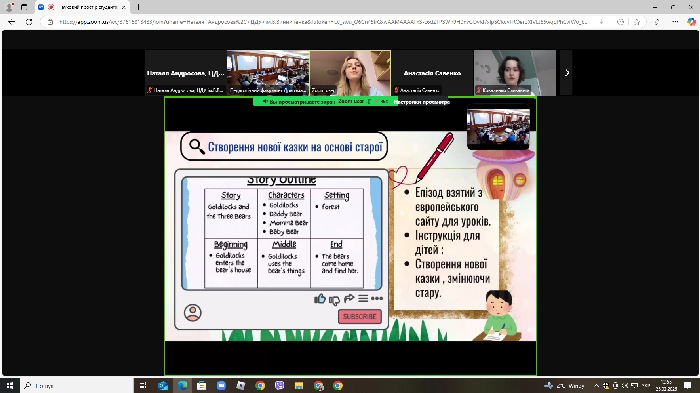Viewport: 700px width, 393px height.
Task: Open the Edge settings and more menu
Action: 675,22
